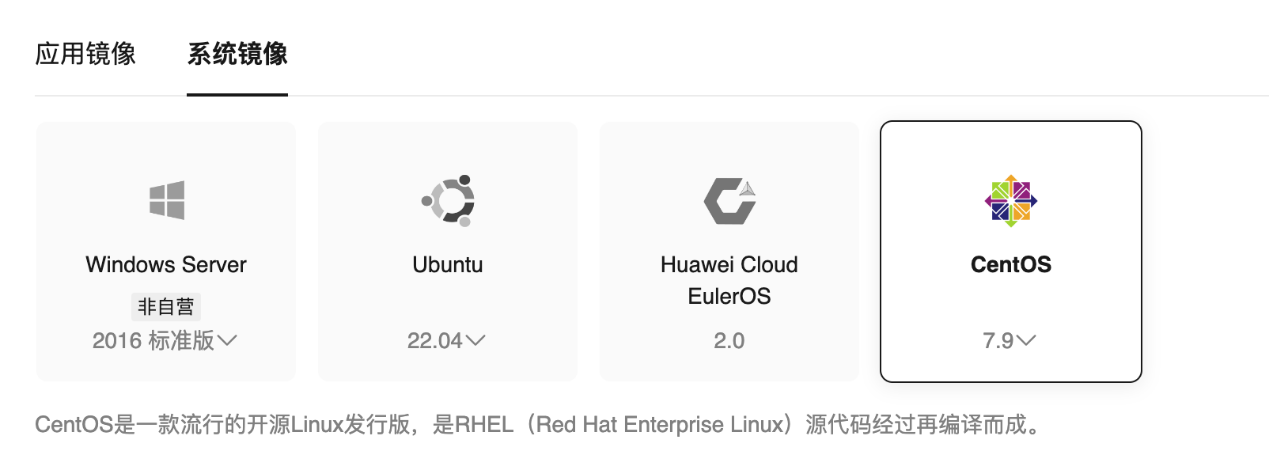Click the colorful CentOS logo

pyautogui.click(x=1010, y=200)
